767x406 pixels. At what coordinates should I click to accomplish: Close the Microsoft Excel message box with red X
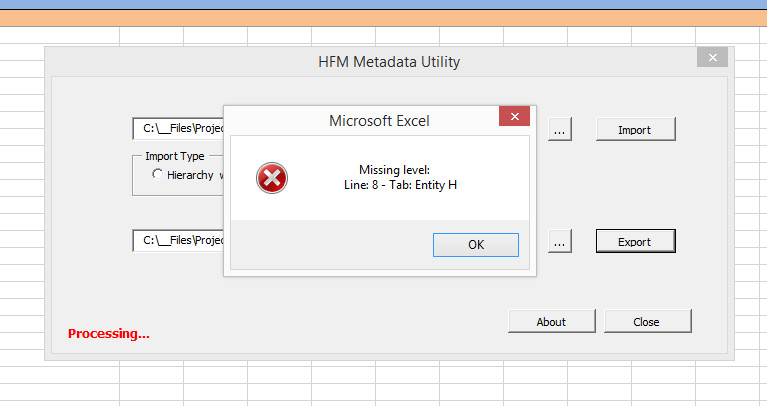tap(514, 118)
